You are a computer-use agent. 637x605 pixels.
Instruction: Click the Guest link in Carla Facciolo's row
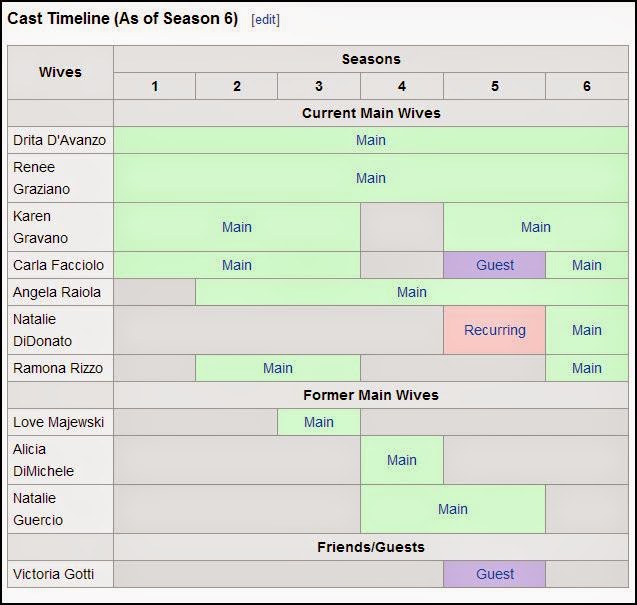495,265
